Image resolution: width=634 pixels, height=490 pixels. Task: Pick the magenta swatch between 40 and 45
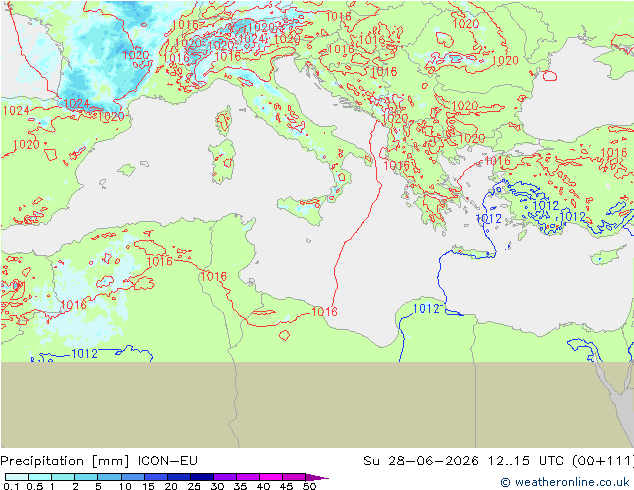click(271, 477)
